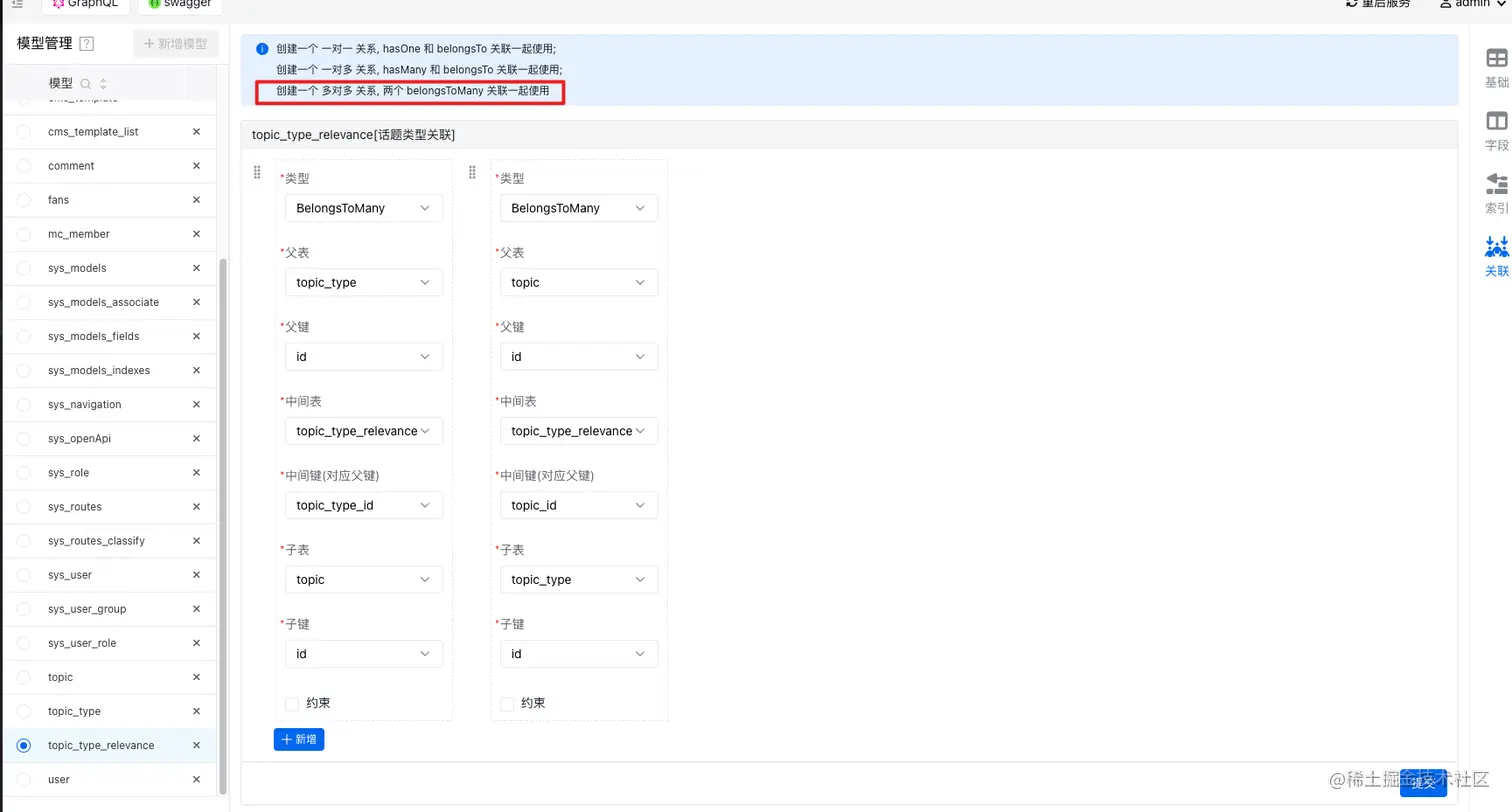Remove sys_routes via its X icon
This screenshot has width=1512, height=812.
[x=196, y=506]
